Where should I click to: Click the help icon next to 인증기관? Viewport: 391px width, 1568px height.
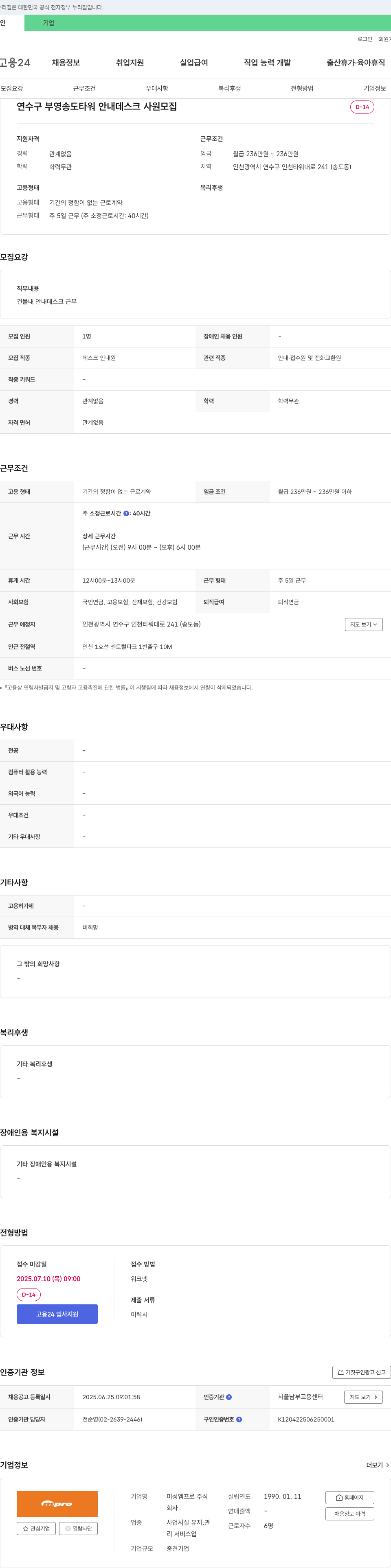coord(229,1397)
